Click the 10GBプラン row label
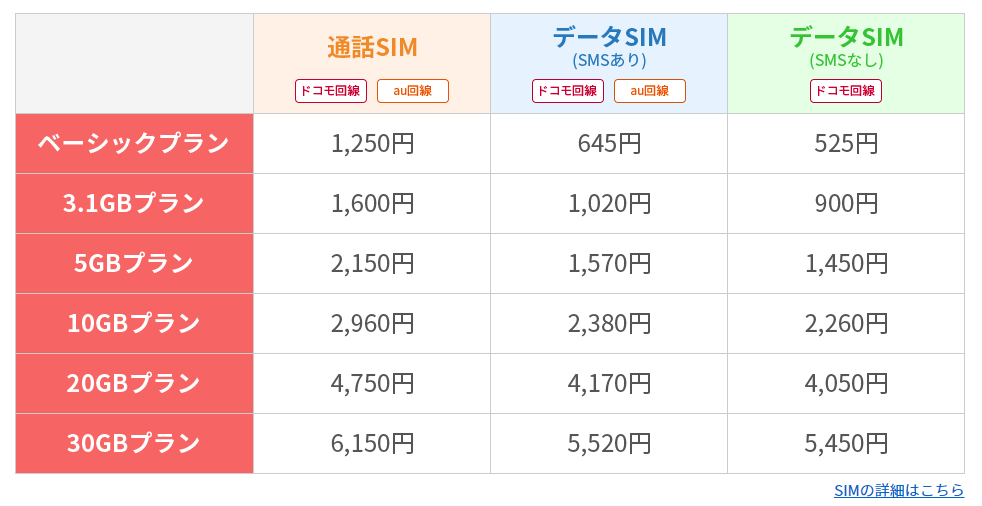Screen dimensions: 982x506 (134, 324)
